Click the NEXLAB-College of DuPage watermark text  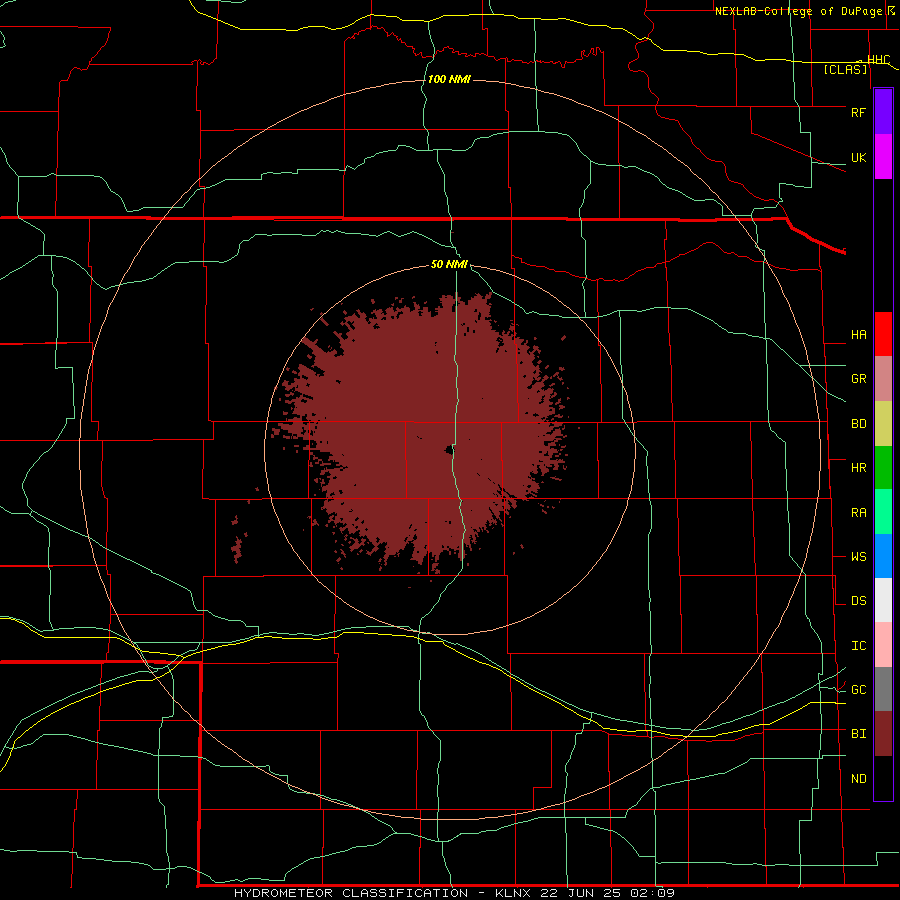(x=798, y=11)
